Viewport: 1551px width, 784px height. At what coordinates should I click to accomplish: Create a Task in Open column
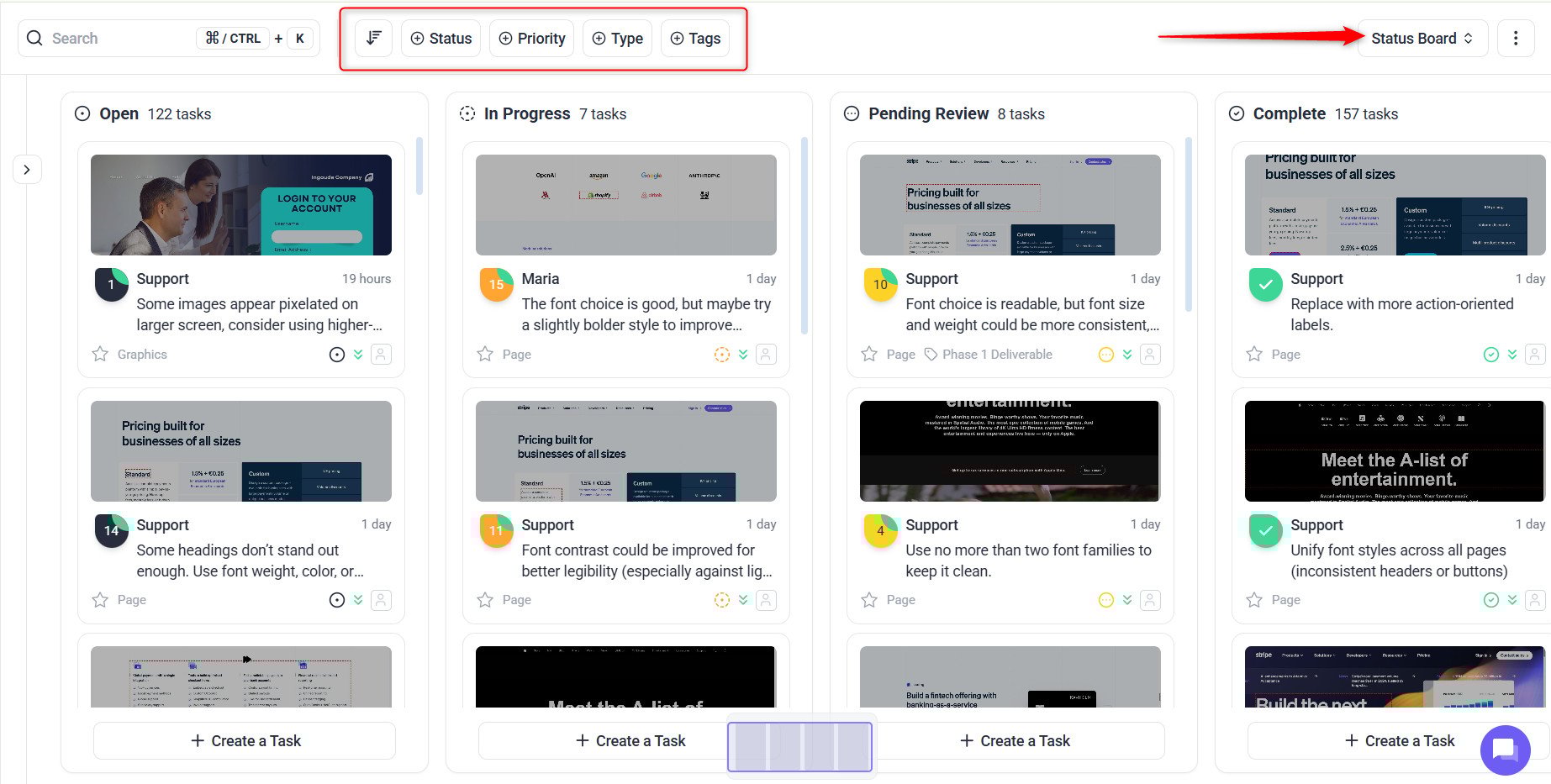245,740
